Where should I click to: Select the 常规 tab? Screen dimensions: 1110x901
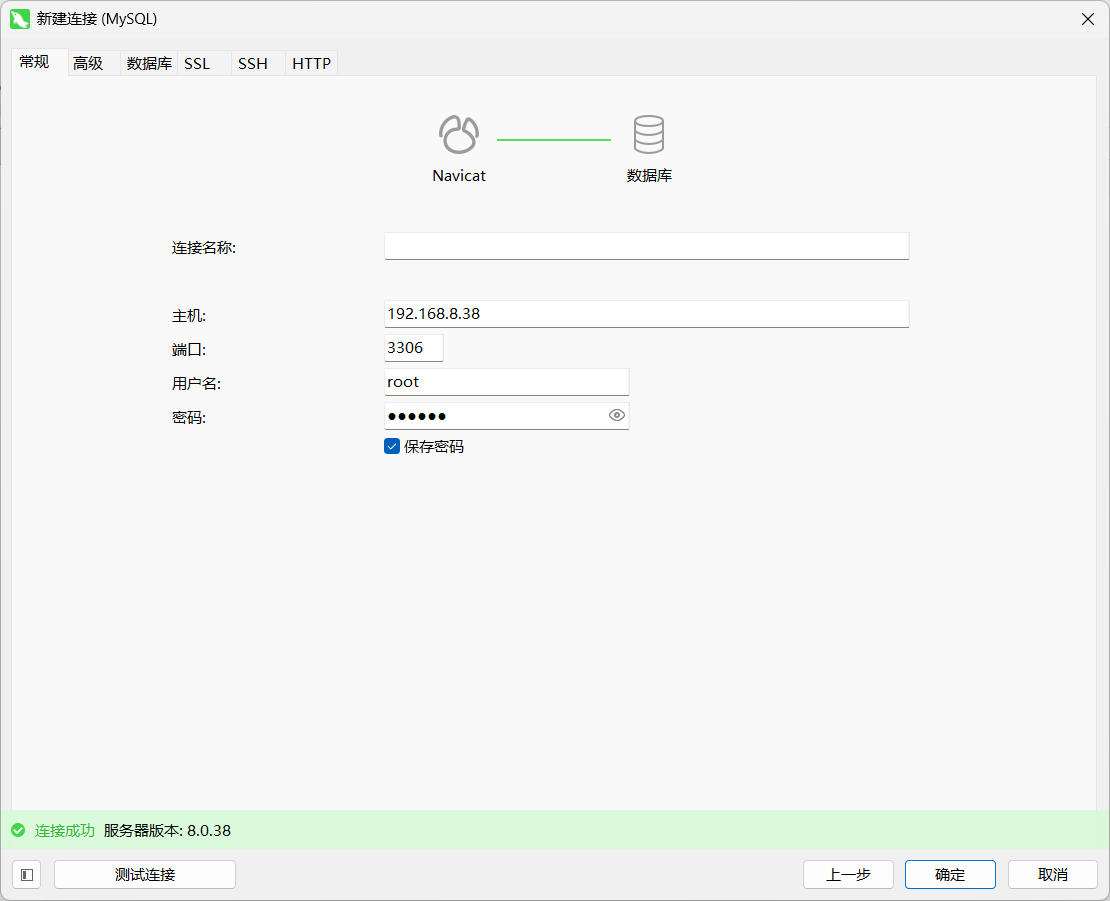[x=34, y=62]
